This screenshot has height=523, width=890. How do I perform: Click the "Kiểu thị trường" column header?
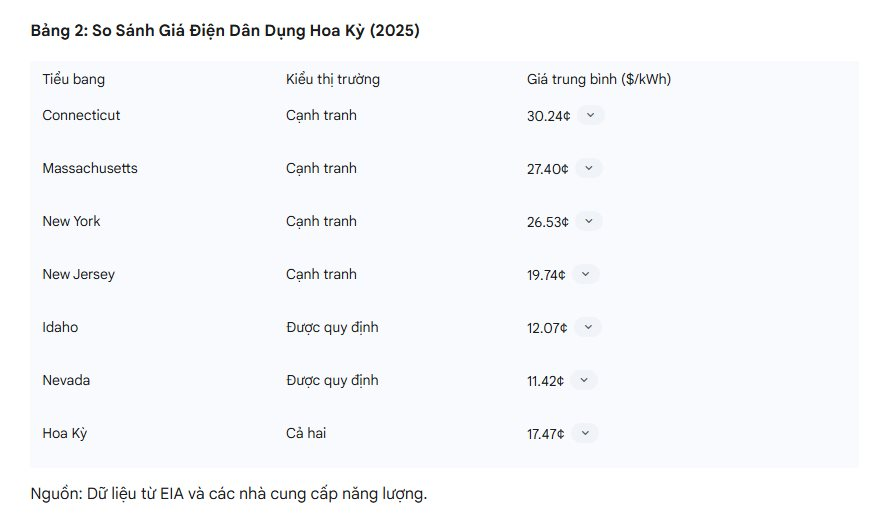click(x=332, y=79)
